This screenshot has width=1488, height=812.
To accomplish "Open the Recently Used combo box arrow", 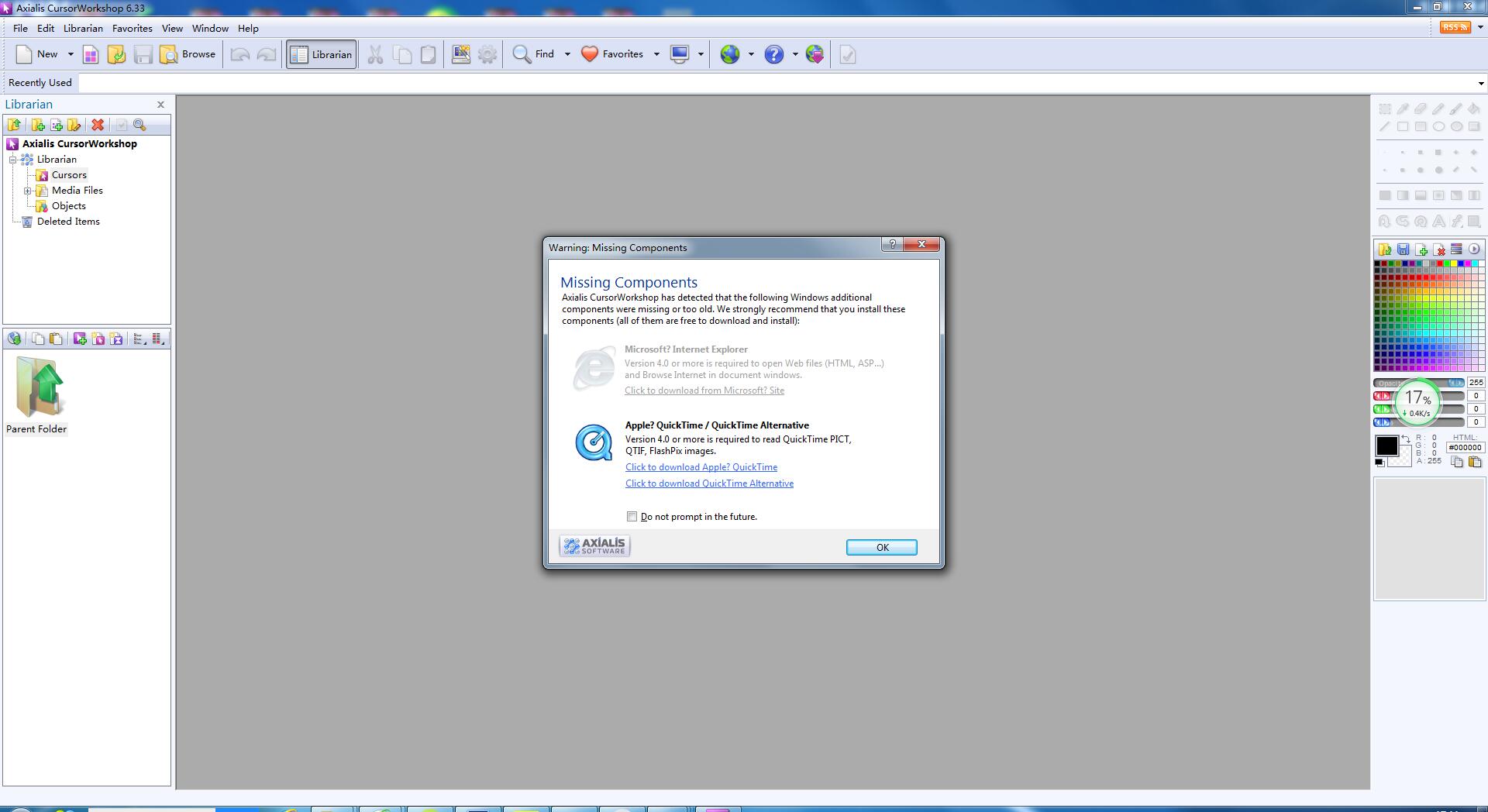I will click(1480, 83).
